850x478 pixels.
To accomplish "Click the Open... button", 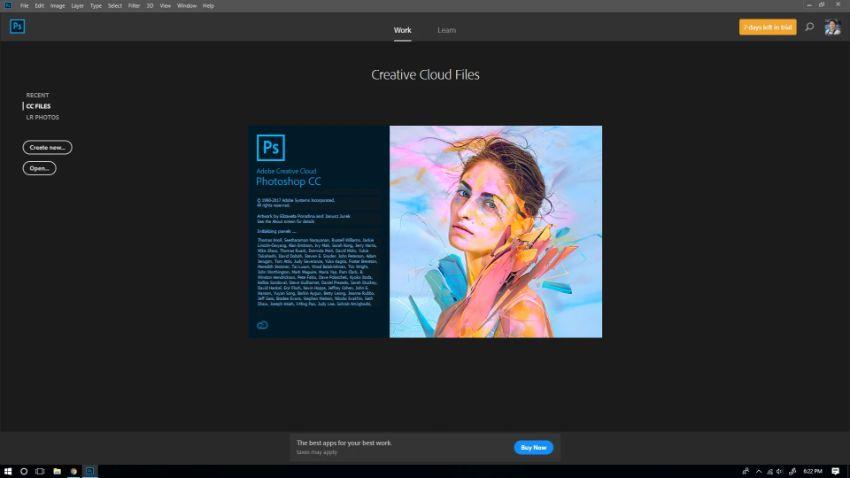I will point(39,168).
